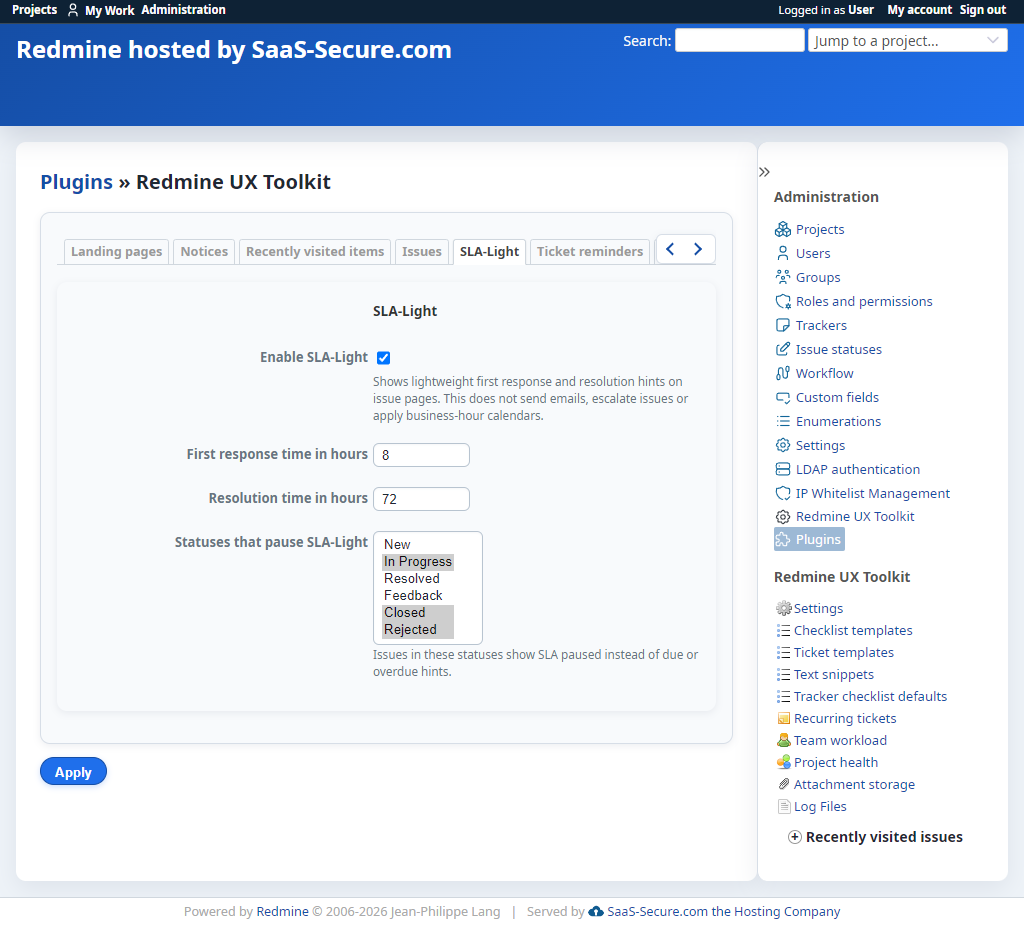
Task: Click the IP Whitelist Management shield icon
Action: click(782, 493)
